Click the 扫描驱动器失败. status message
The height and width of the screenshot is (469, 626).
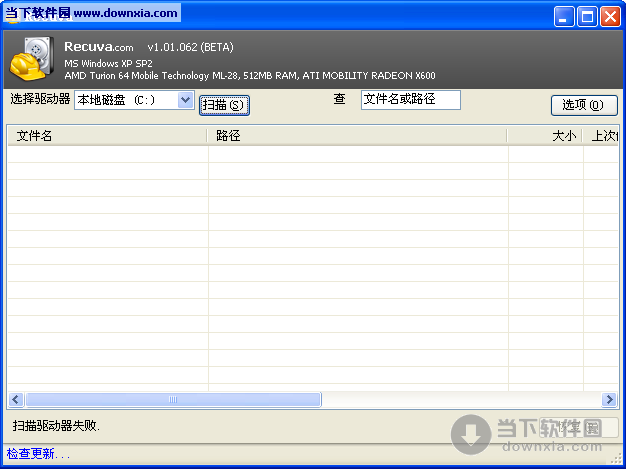click(x=56, y=426)
